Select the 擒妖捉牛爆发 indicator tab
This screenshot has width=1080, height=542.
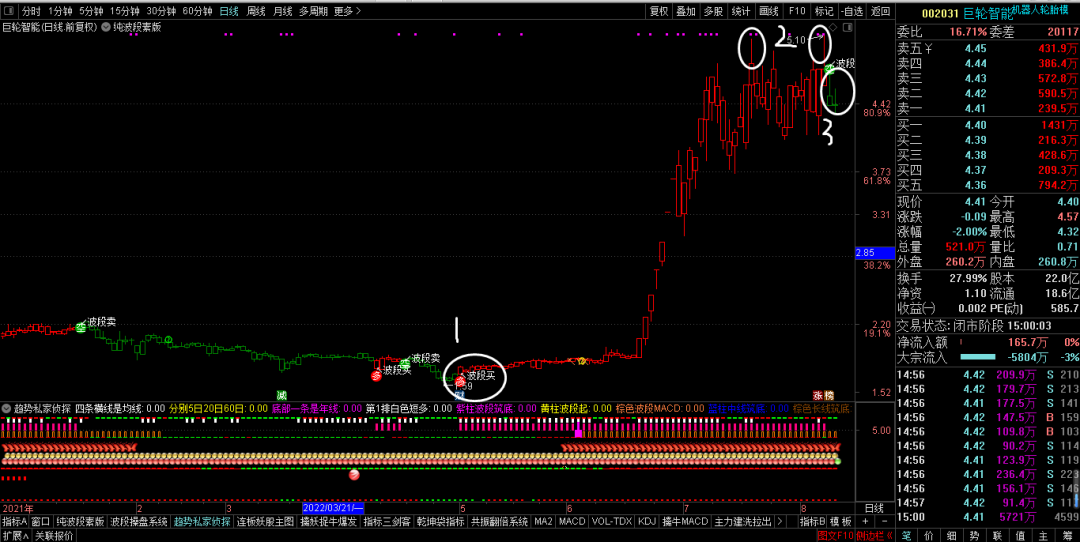click(329, 521)
